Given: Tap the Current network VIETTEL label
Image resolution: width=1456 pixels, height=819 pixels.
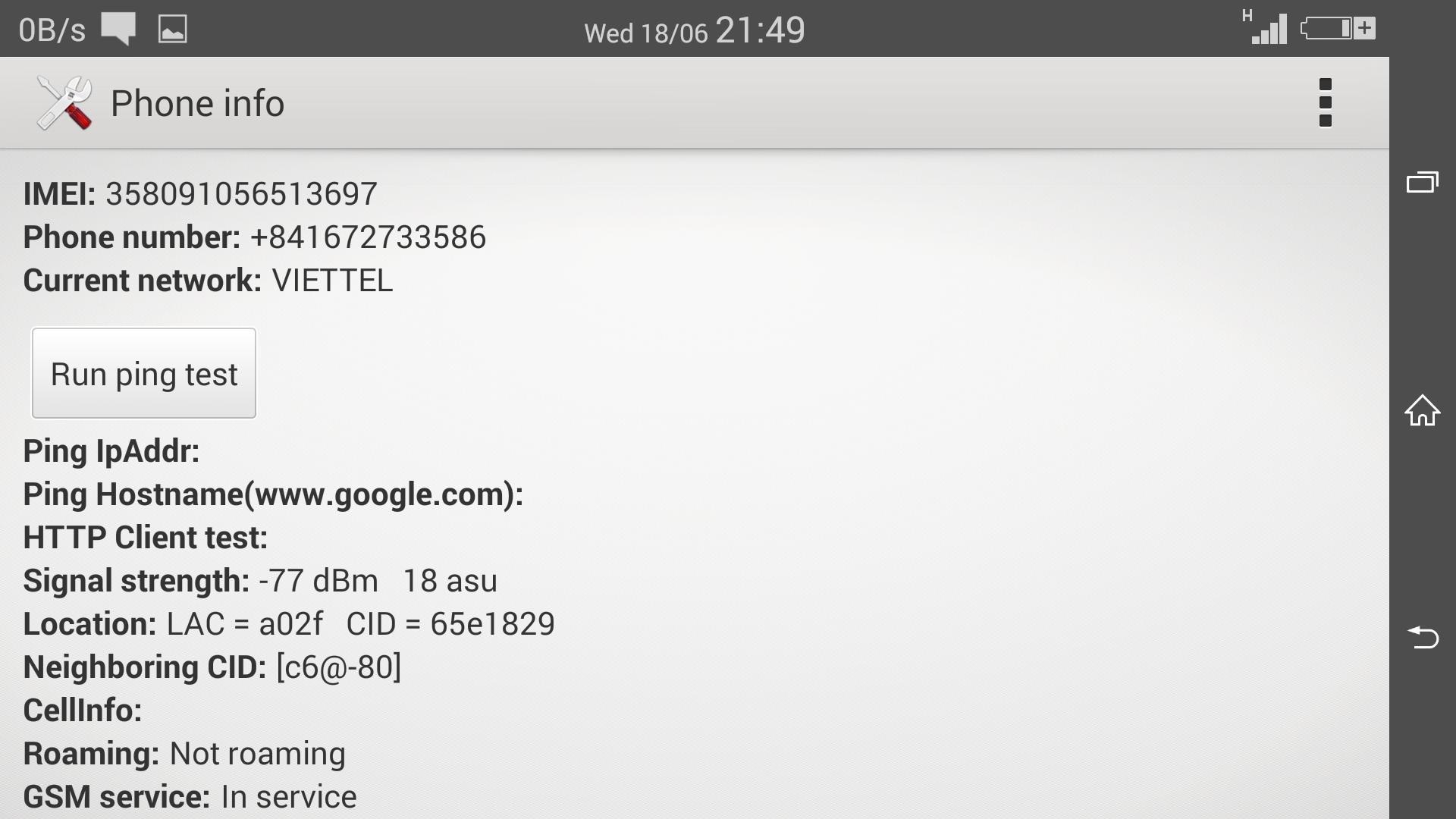Looking at the screenshot, I should 207,280.
